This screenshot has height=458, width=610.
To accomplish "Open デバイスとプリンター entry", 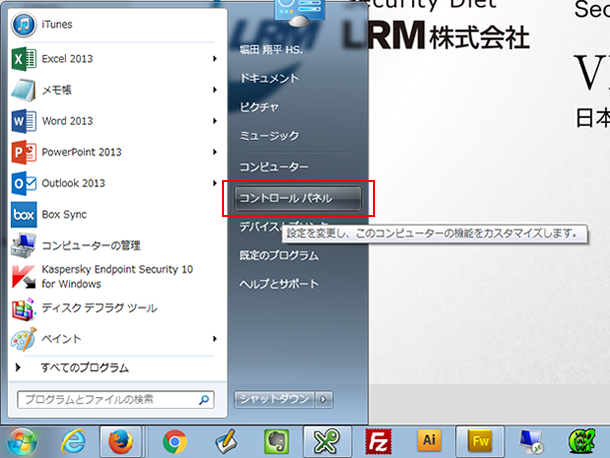I will pos(259,226).
